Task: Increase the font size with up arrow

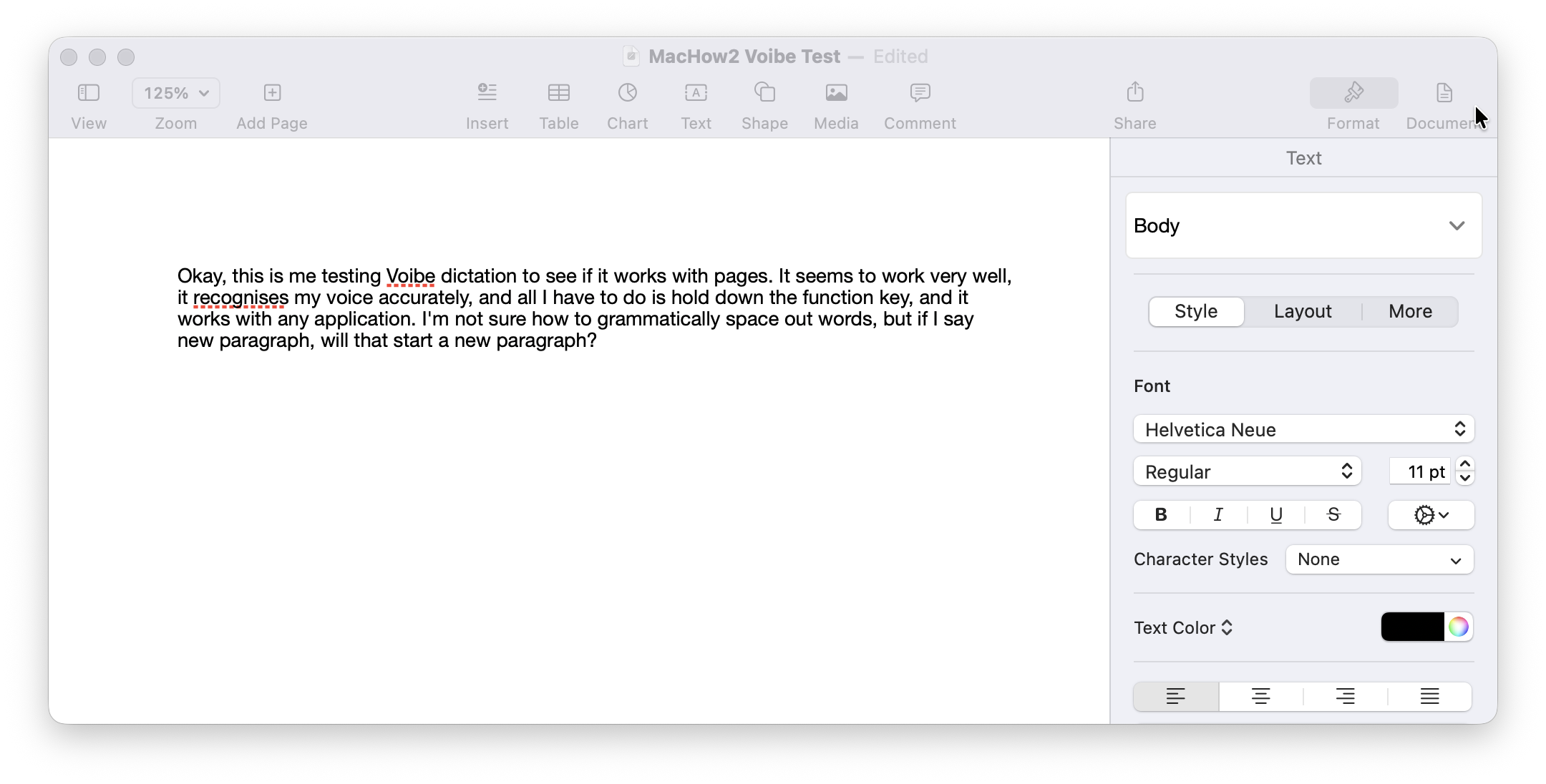Action: click(x=1465, y=464)
